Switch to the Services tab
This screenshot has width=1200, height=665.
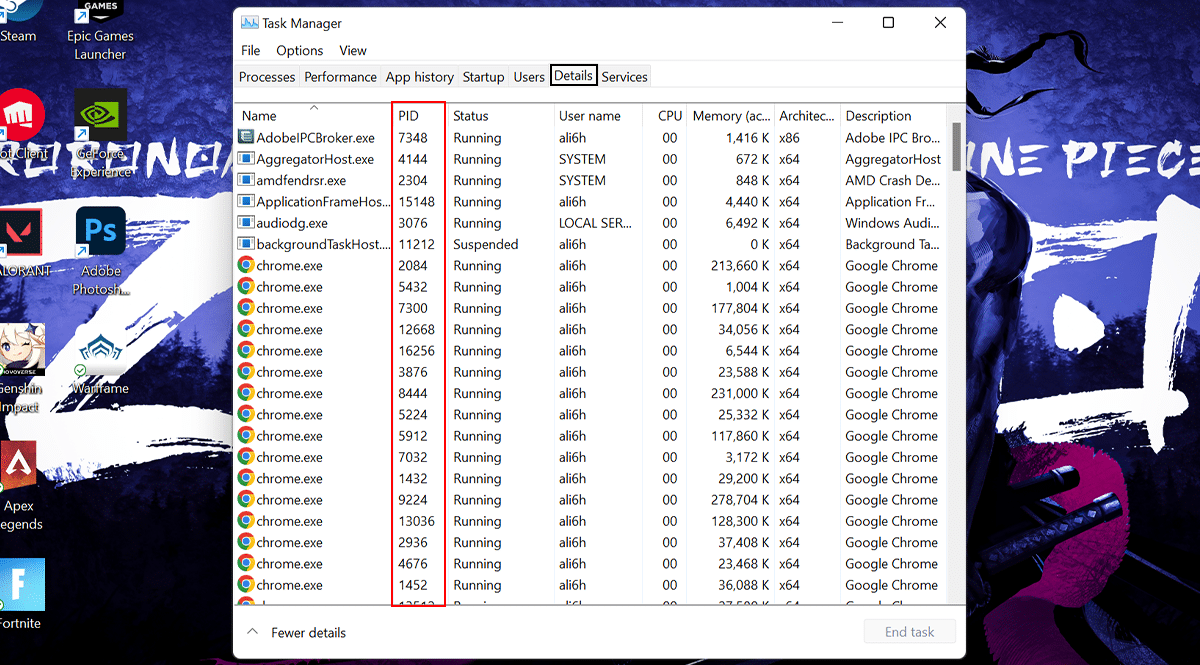pyautogui.click(x=624, y=77)
